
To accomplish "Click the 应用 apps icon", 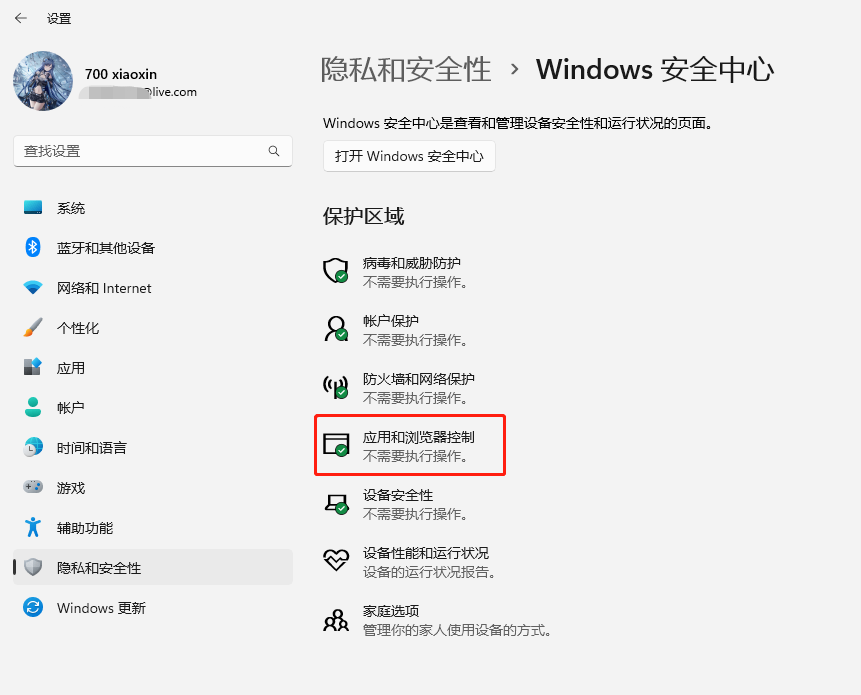I will pos(33,367).
